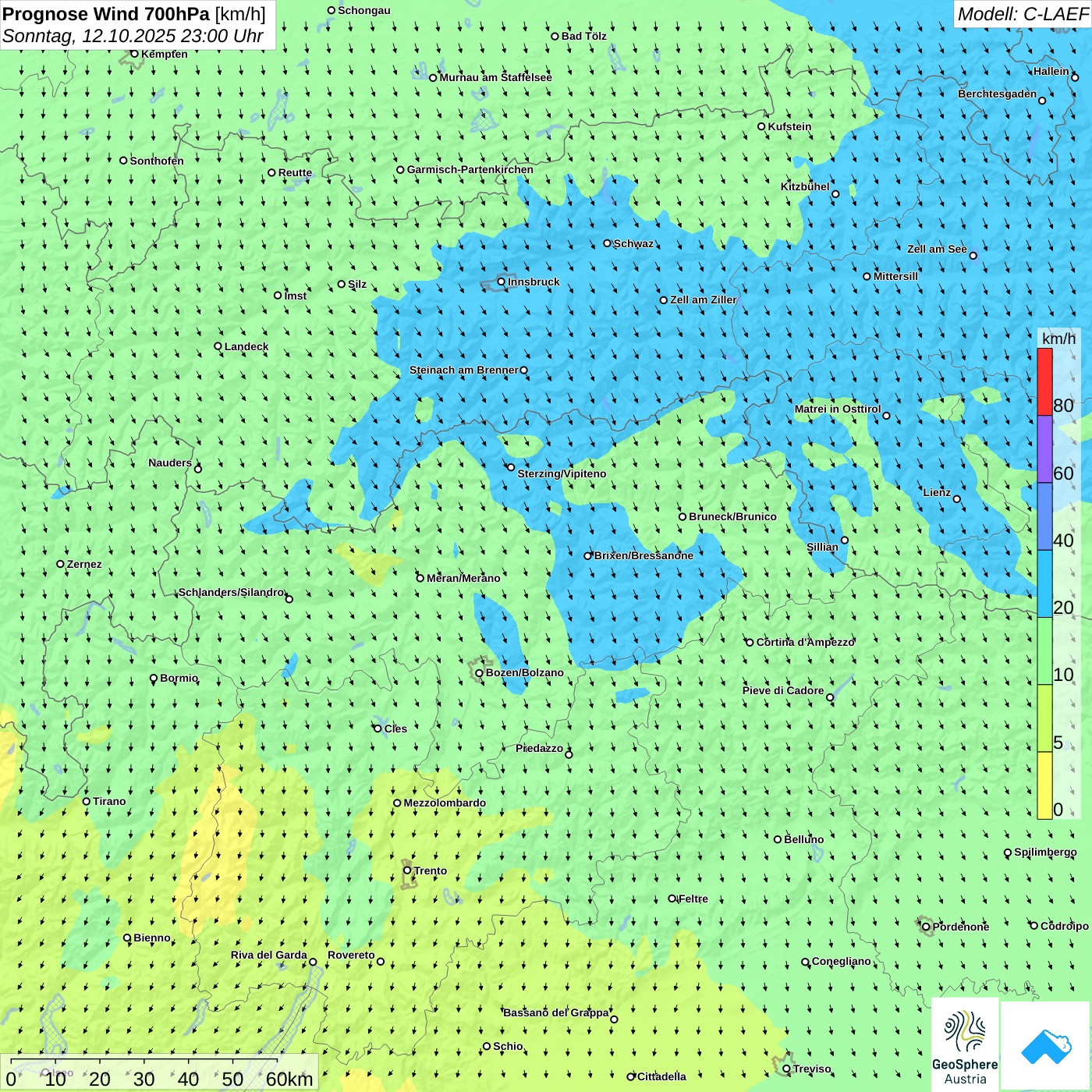1092x1092 pixels.
Task: Click the Hallein location marker
Action: pyautogui.click(x=1075, y=77)
